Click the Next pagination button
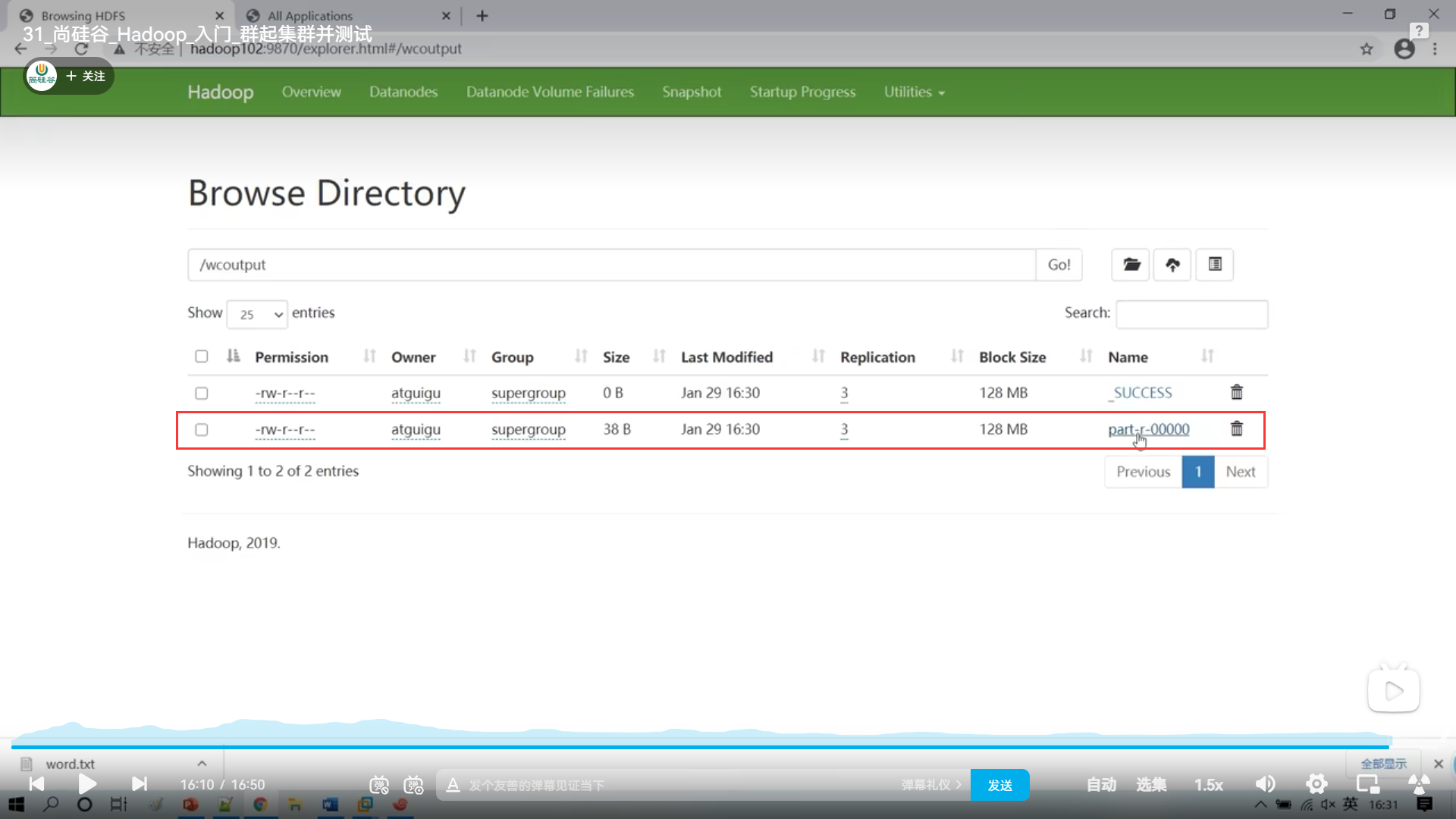The height and width of the screenshot is (819, 1456). tap(1241, 472)
